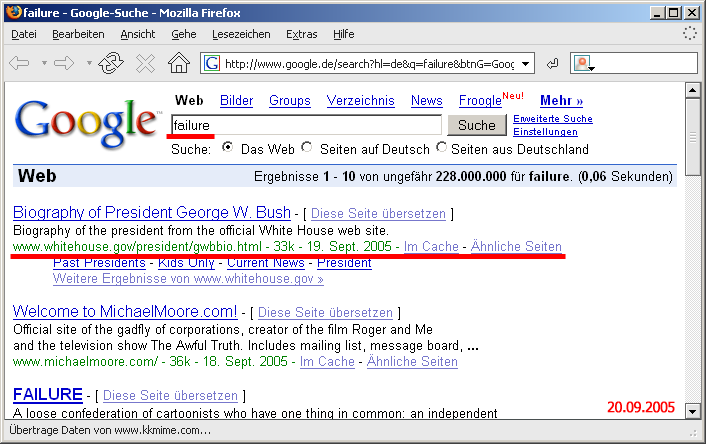Viewport: 706px width, 444px height.
Task: Open the Forward history dropdown arrow
Action: (x=89, y=63)
